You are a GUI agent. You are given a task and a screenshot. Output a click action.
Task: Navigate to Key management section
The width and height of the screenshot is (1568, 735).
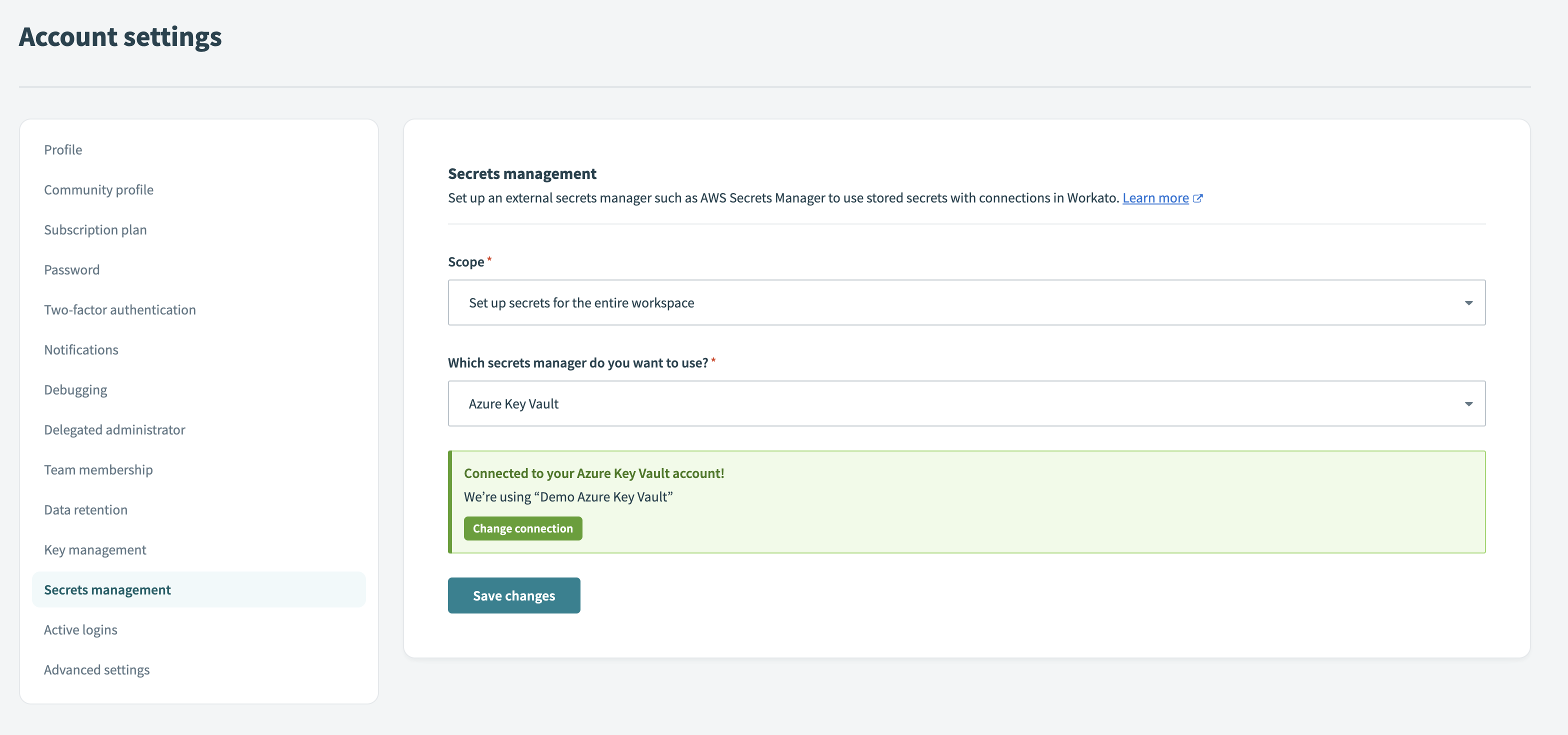(95, 549)
